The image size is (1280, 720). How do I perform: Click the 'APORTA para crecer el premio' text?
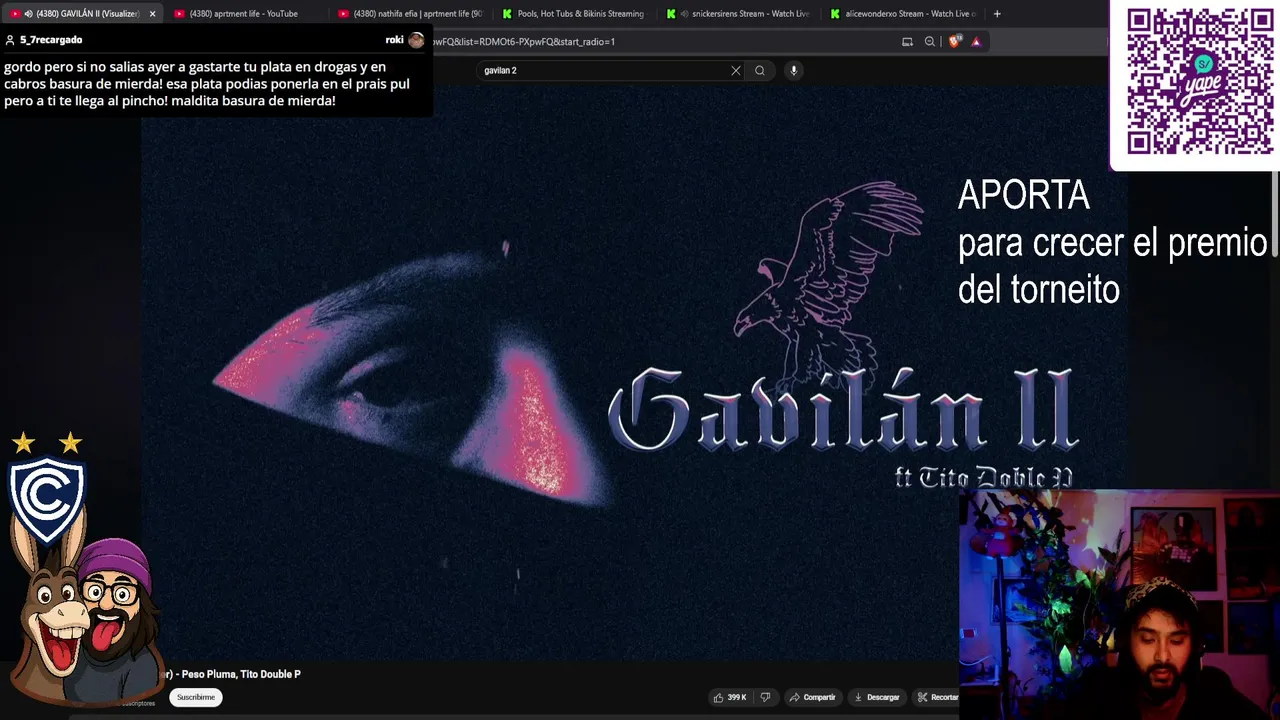[1112, 242]
